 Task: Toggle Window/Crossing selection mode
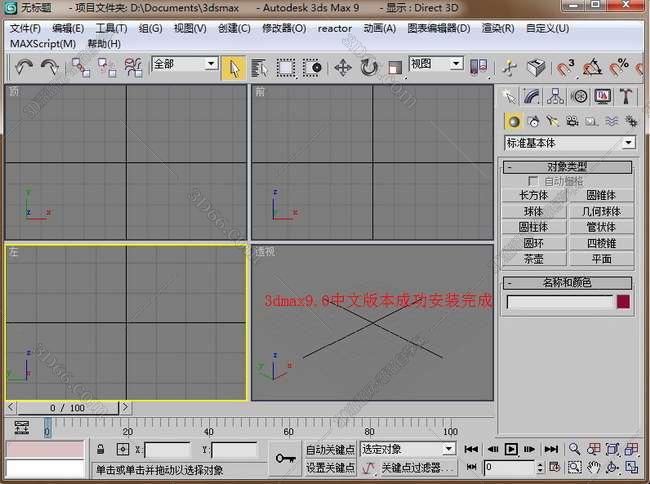point(312,68)
